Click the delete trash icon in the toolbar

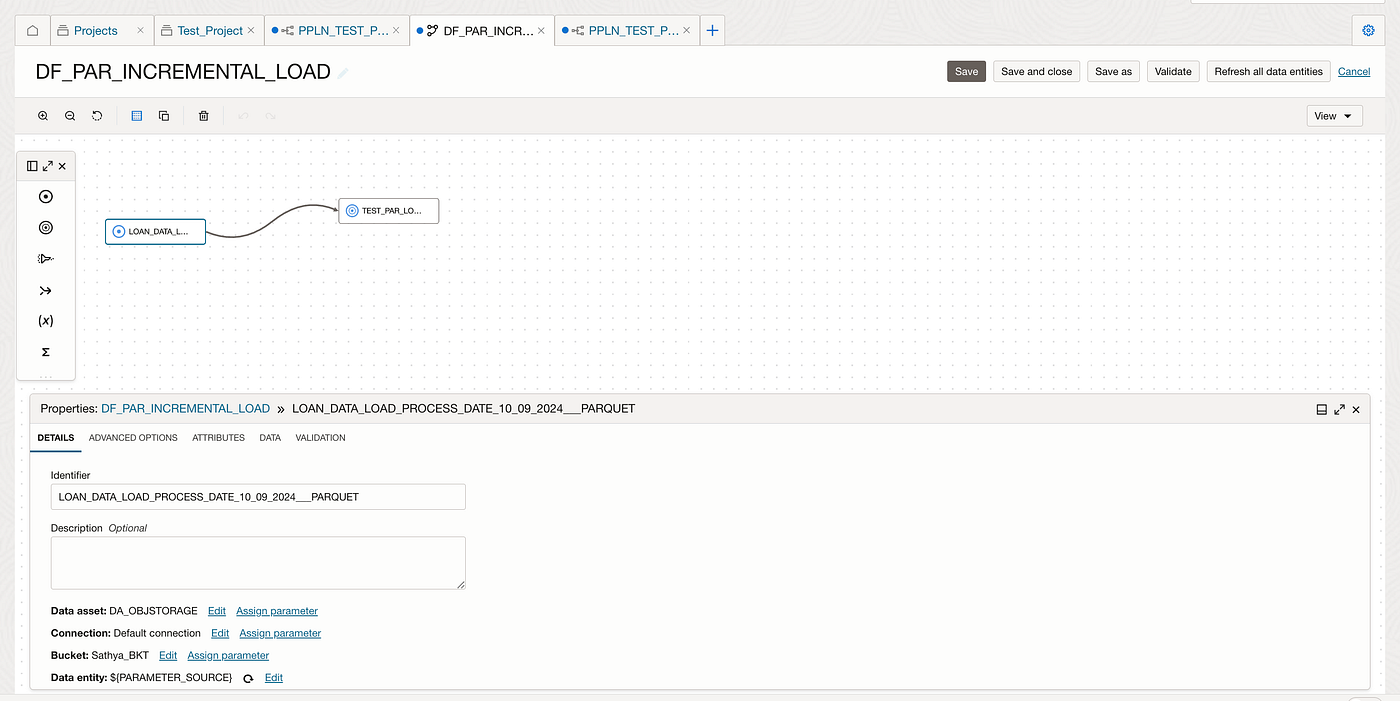click(x=203, y=115)
